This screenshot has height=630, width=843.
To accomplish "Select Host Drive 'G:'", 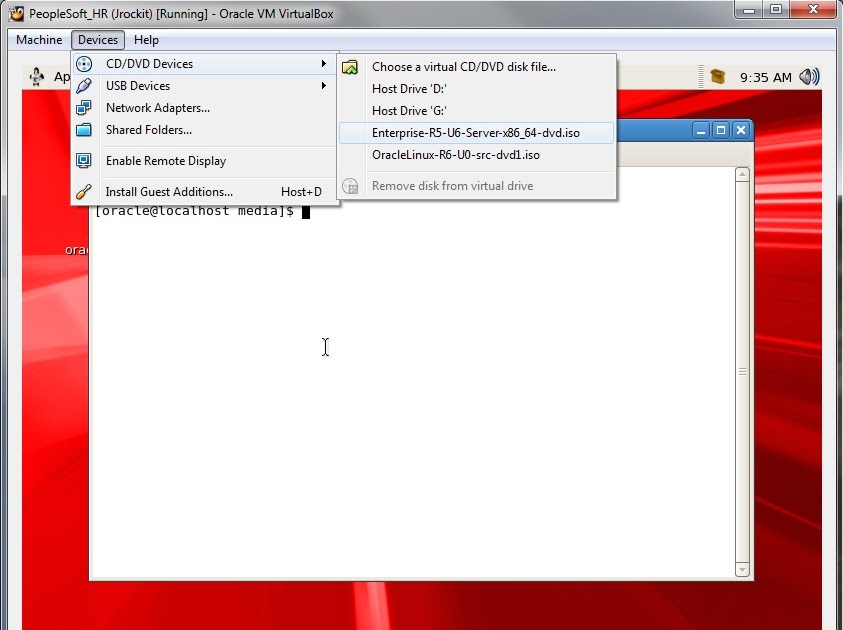I will pyautogui.click(x=476, y=111).
